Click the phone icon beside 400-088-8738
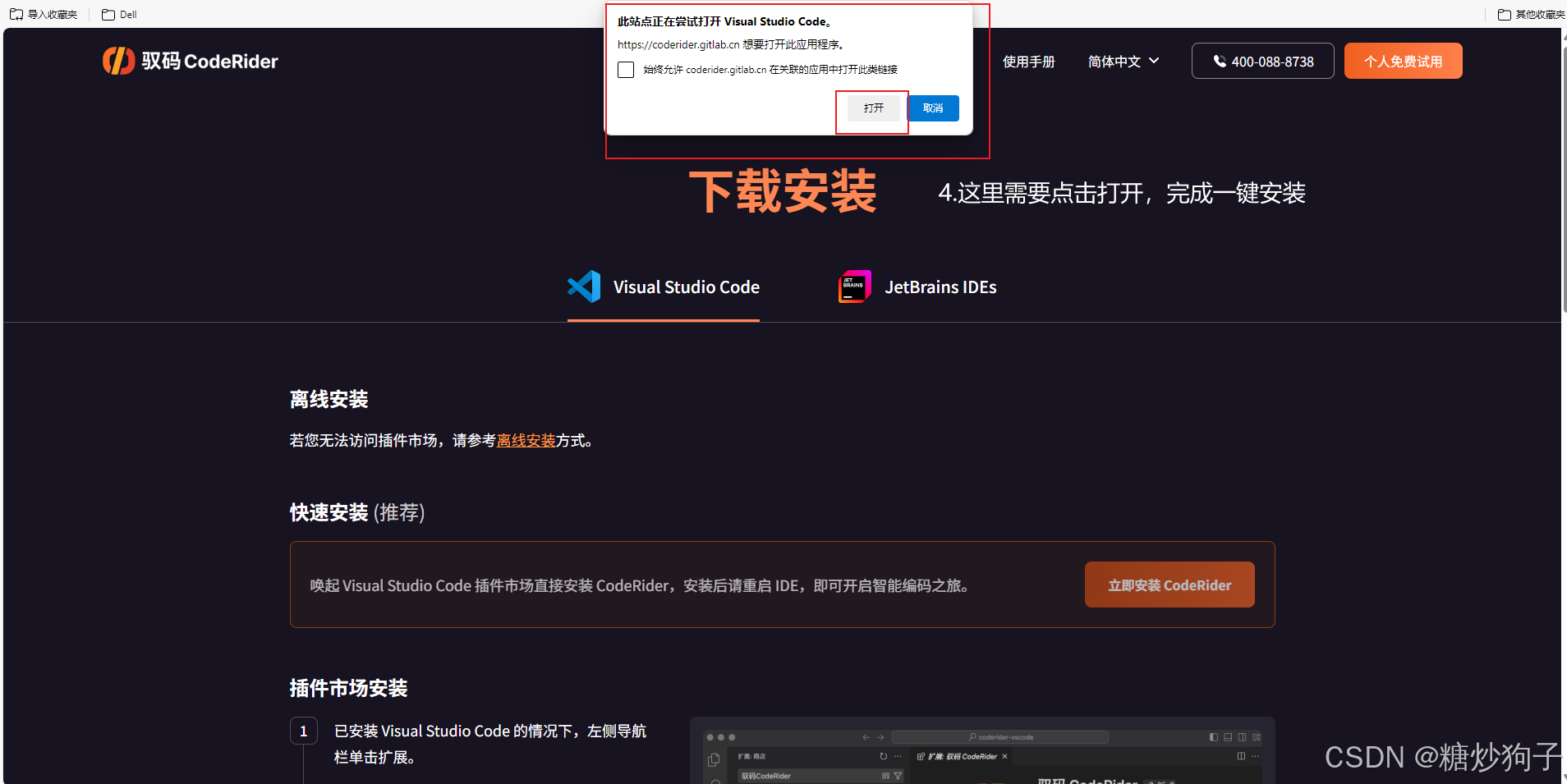 pos(1219,60)
